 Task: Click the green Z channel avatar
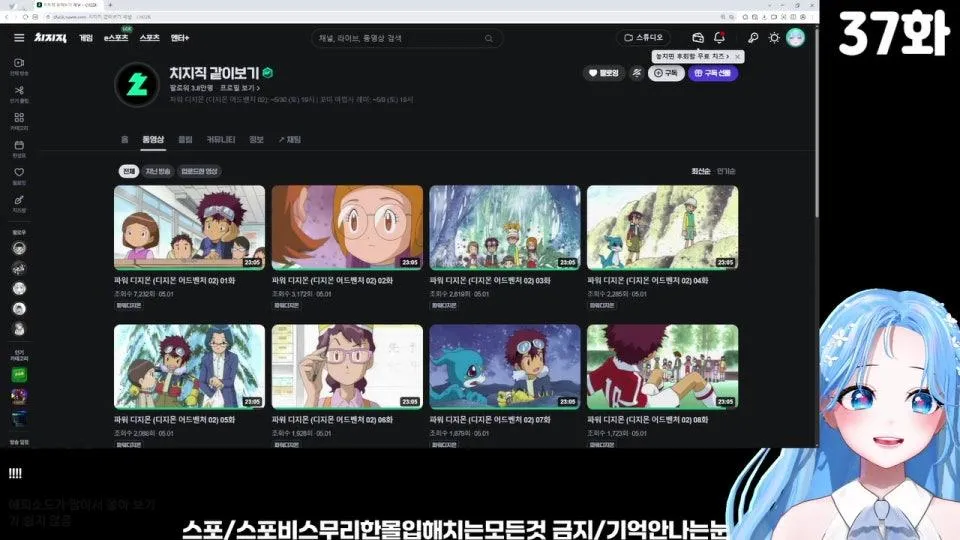tap(137, 84)
